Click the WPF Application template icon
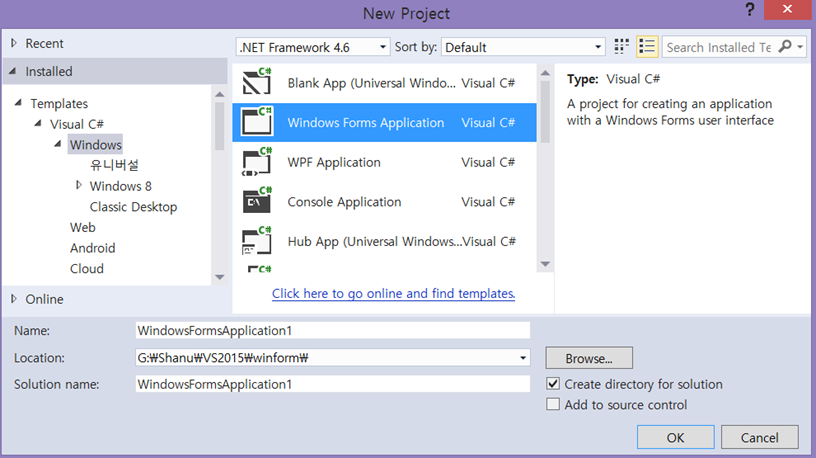 click(x=258, y=162)
